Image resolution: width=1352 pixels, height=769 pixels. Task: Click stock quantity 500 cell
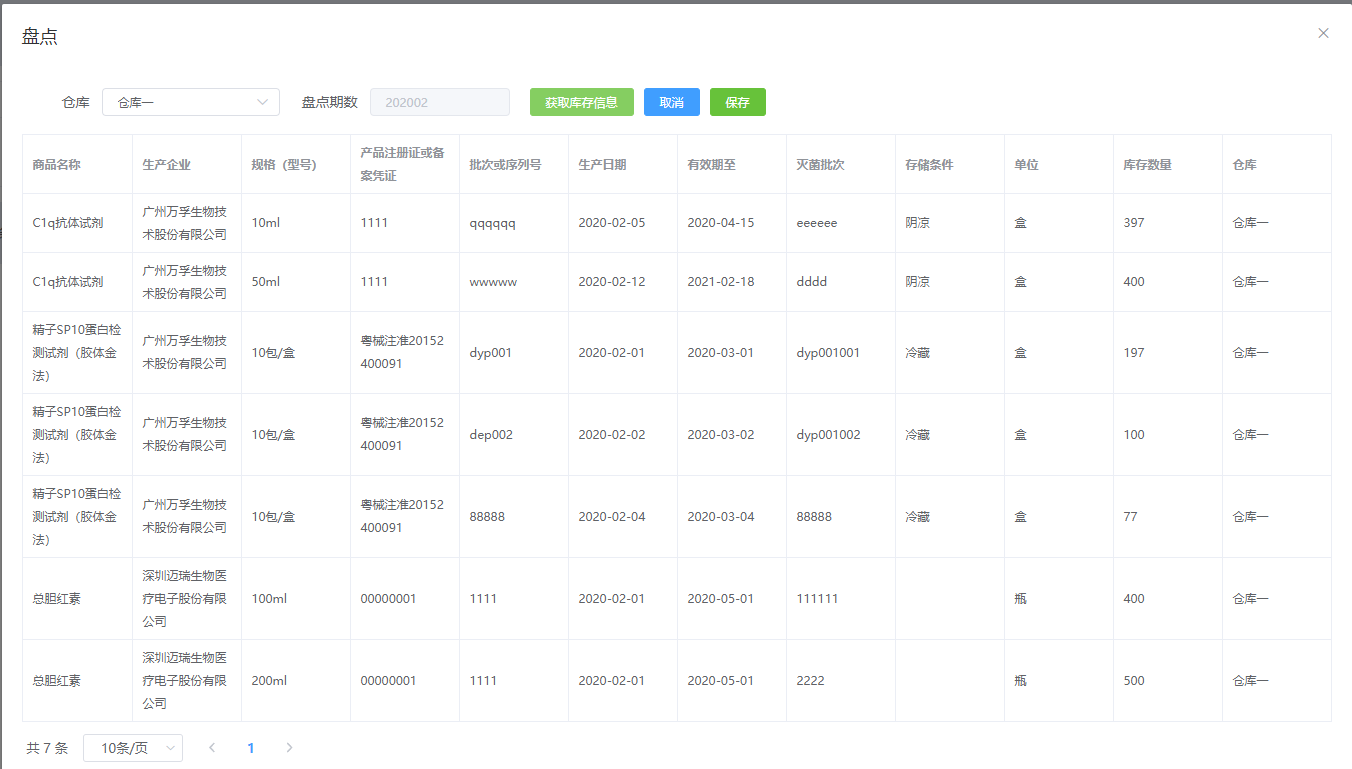pyautogui.click(x=1134, y=681)
